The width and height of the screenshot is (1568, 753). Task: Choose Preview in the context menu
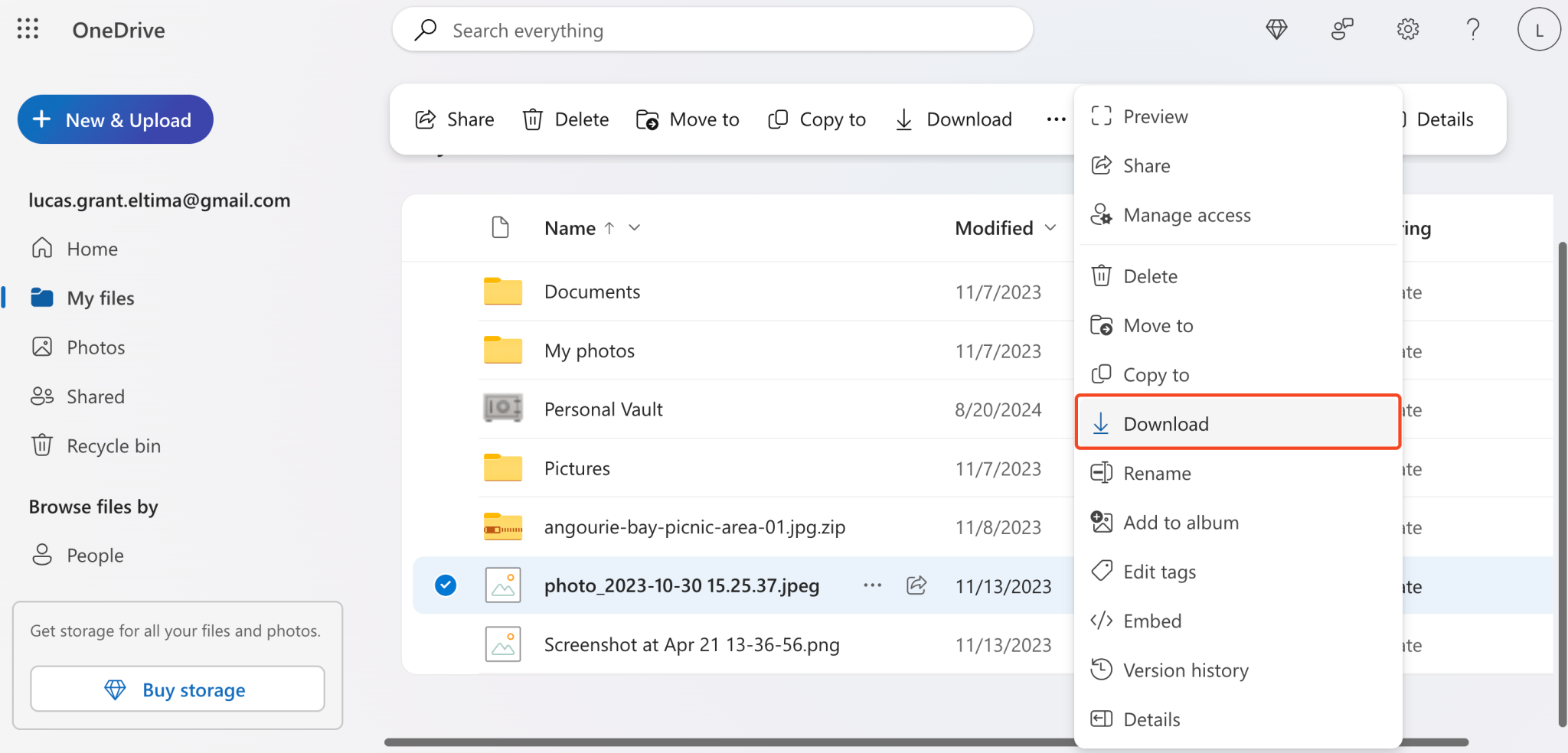1238,116
